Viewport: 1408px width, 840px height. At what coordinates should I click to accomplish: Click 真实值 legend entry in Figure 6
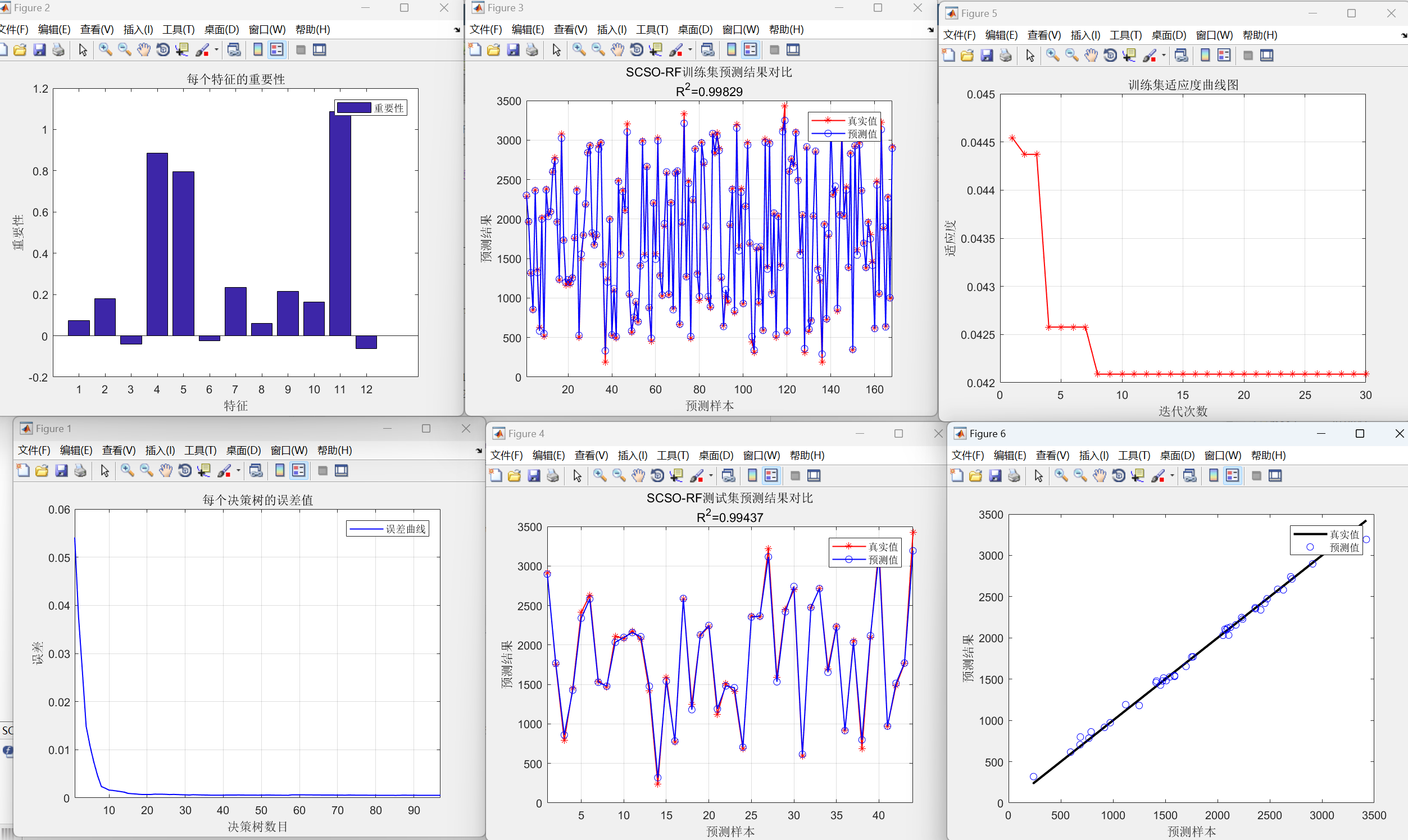tap(1327, 534)
